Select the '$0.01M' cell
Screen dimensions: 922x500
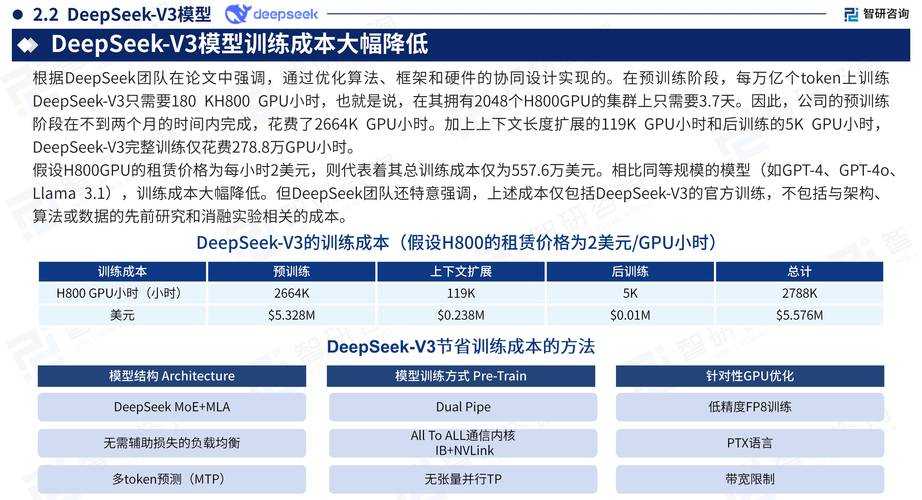(630, 315)
